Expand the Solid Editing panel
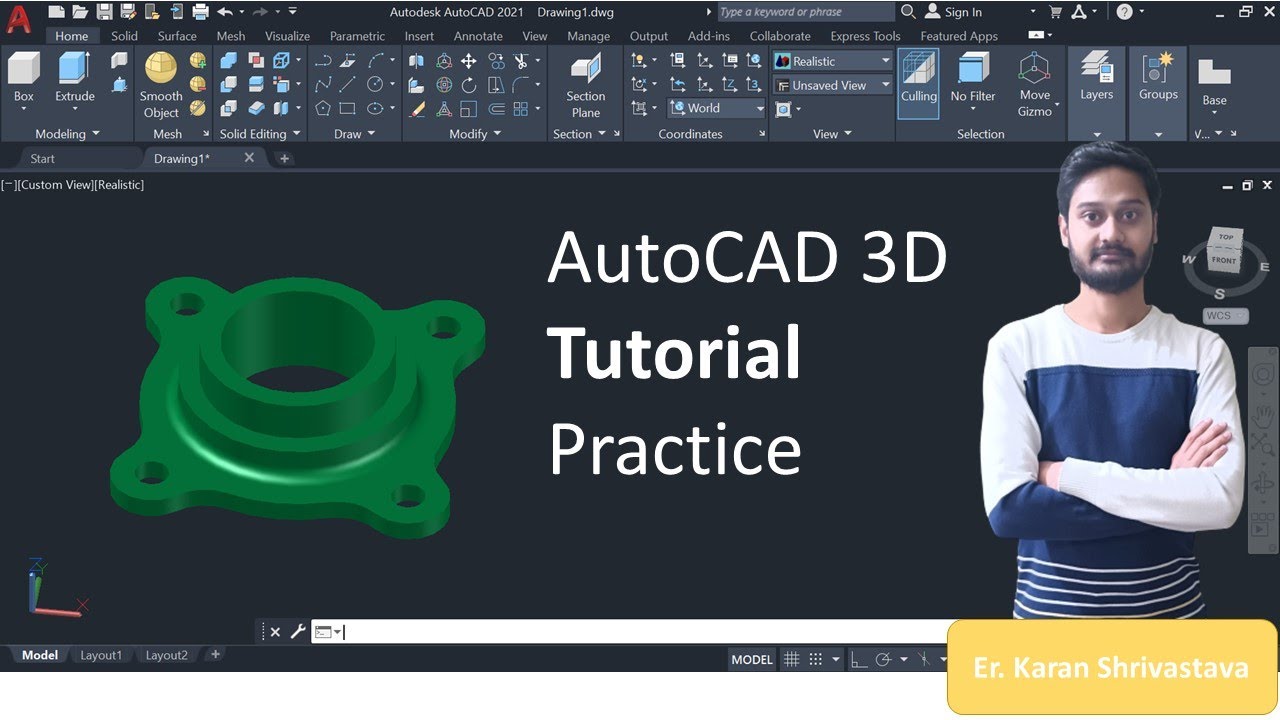The height and width of the screenshot is (720, 1280). click(260, 134)
